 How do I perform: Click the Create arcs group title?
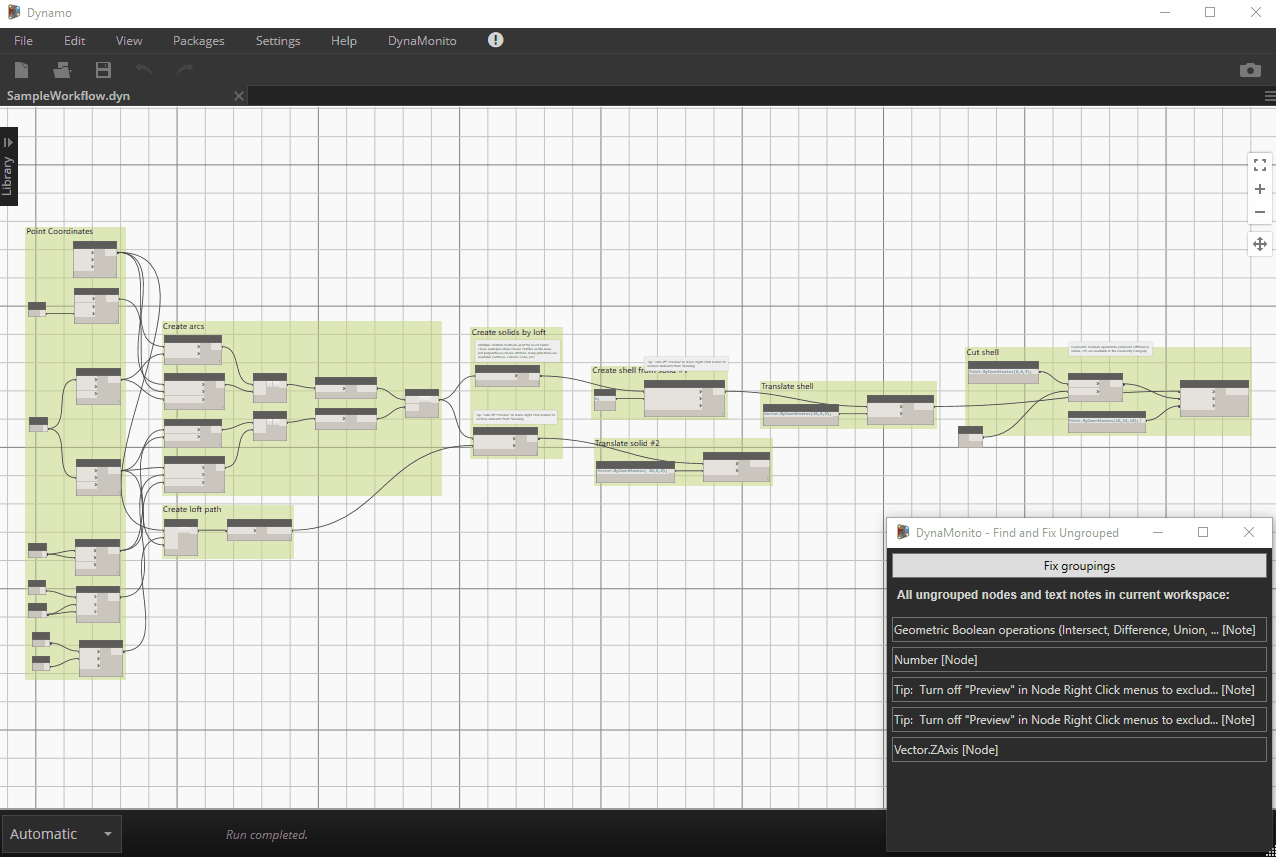(184, 326)
